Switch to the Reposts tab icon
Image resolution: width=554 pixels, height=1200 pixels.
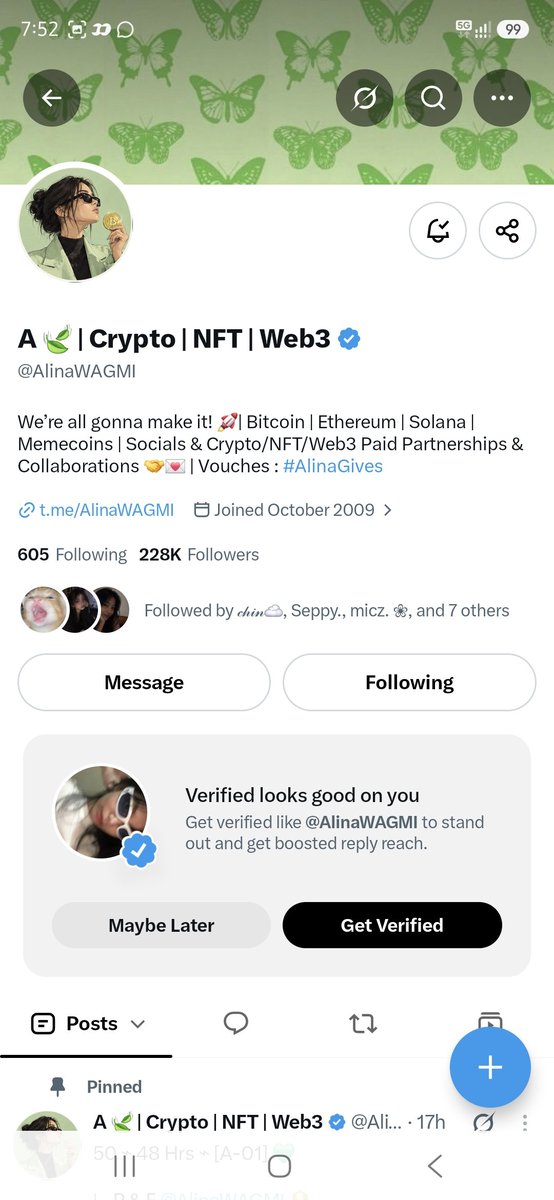point(362,1023)
